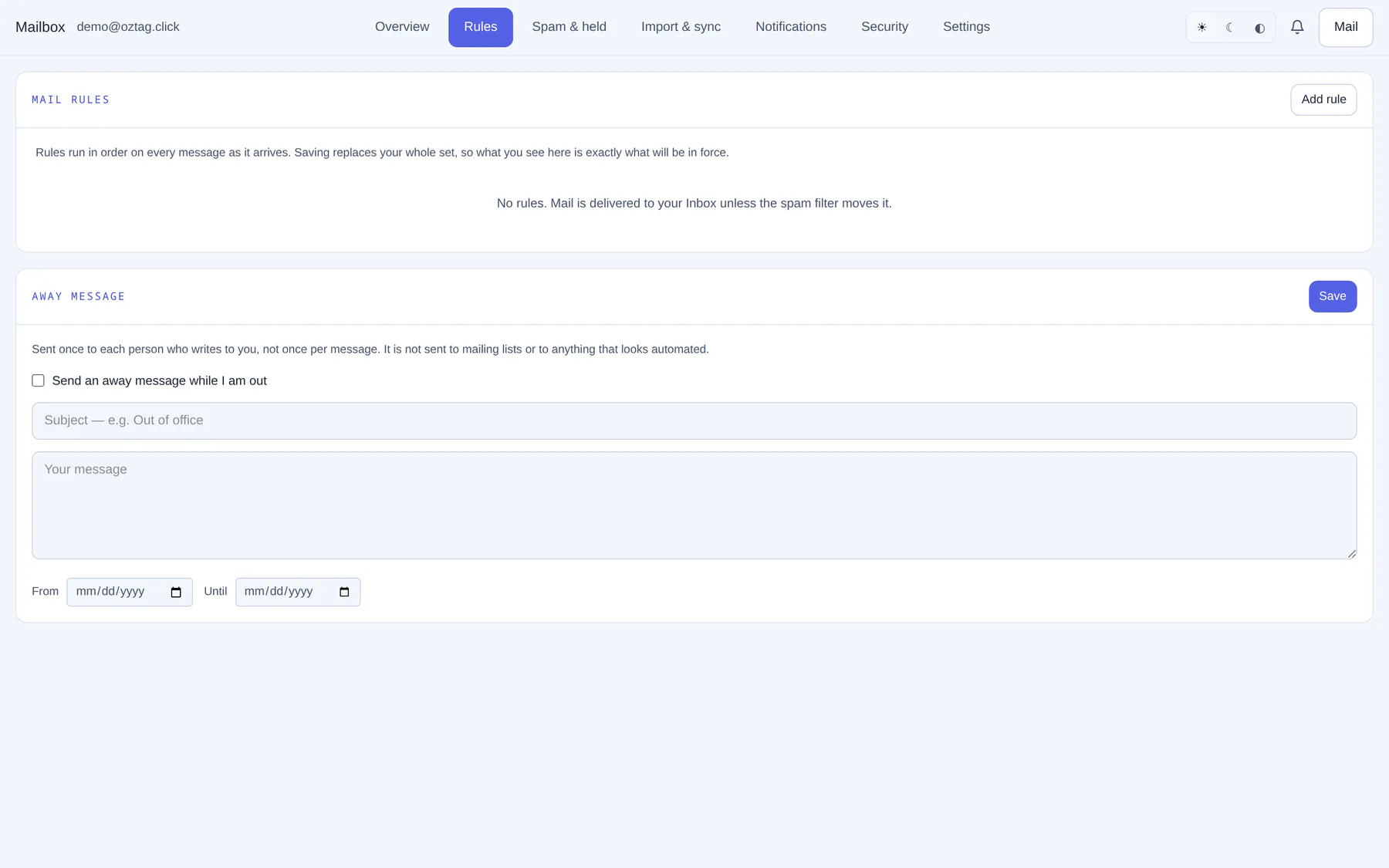Open the Overview tab
The image size is (1389, 868).
[402, 27]
